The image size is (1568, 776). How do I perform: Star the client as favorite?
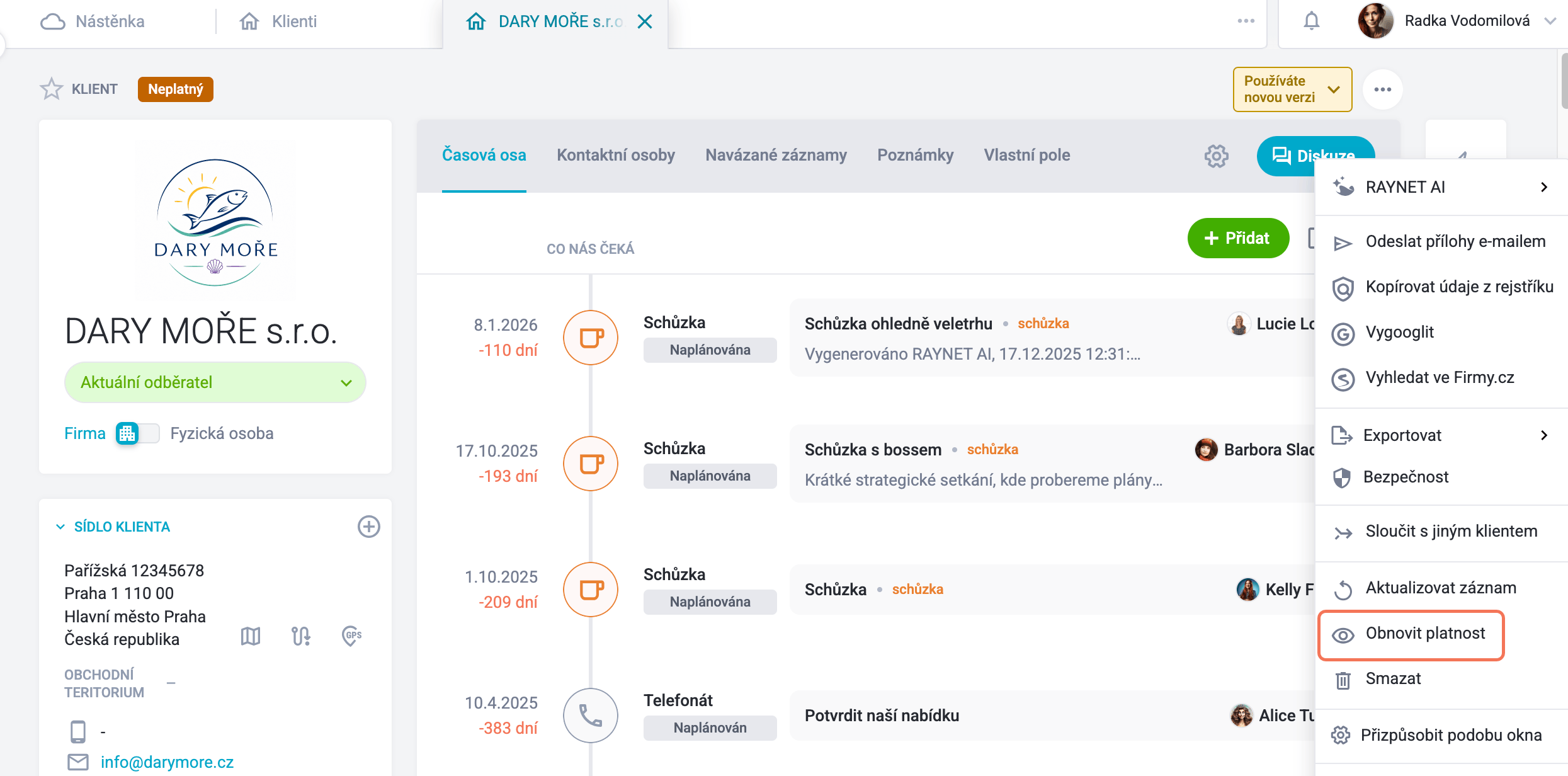pos(52,89)
